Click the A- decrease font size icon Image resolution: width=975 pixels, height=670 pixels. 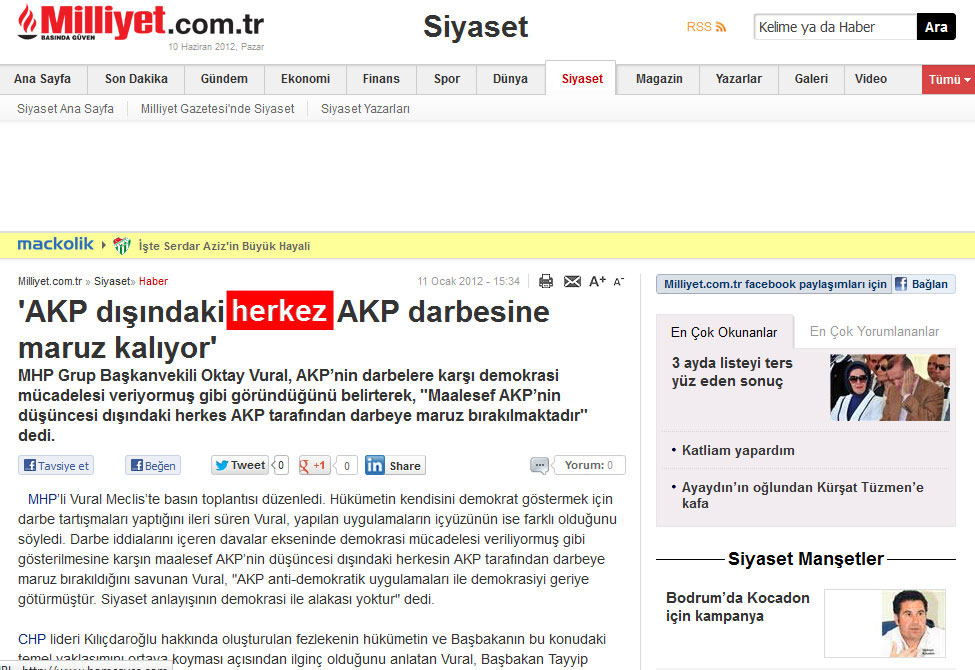pos(620,281)
